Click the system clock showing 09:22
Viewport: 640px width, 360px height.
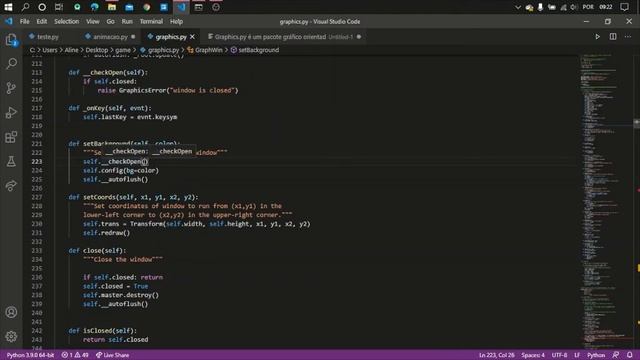[x=606, y=7]
